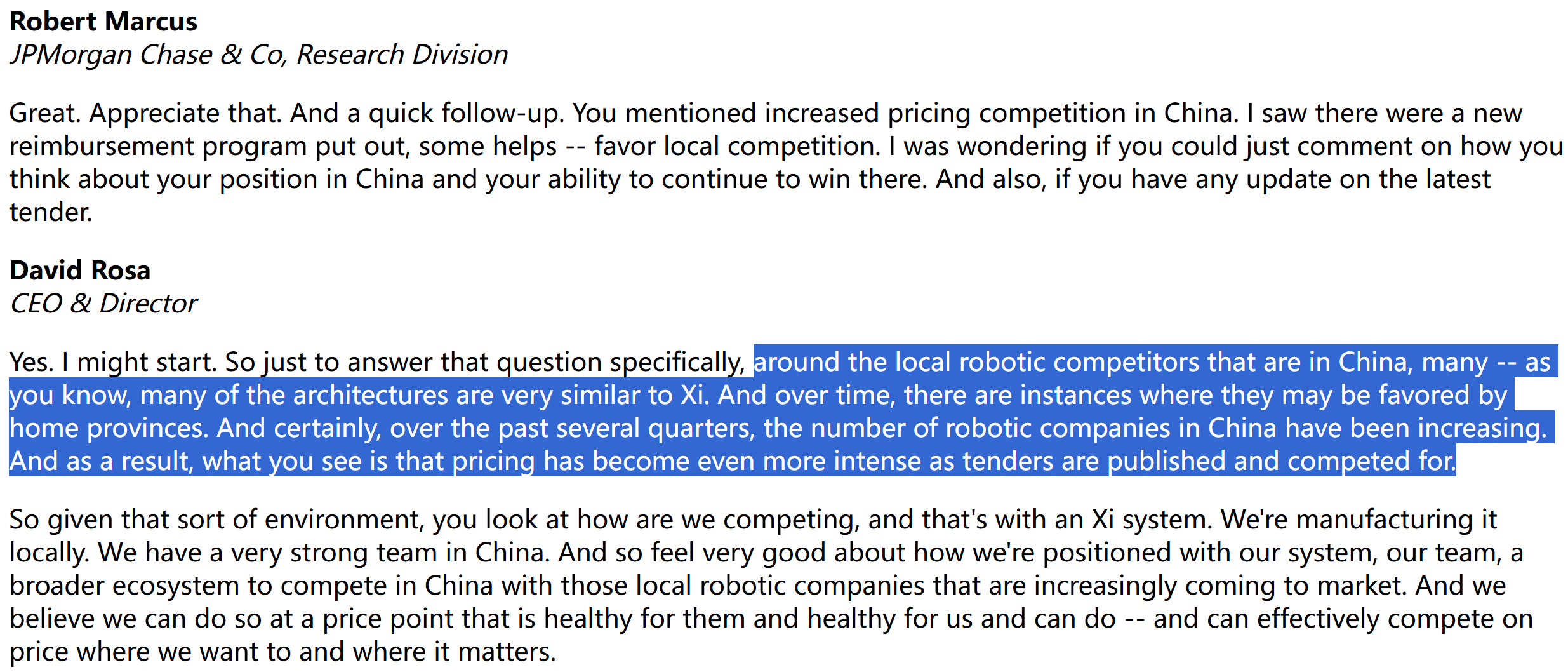Click the "CEO & Director" title line
Image resolution: width=1568 pixels, height=672 pixels.
[103, 304]
